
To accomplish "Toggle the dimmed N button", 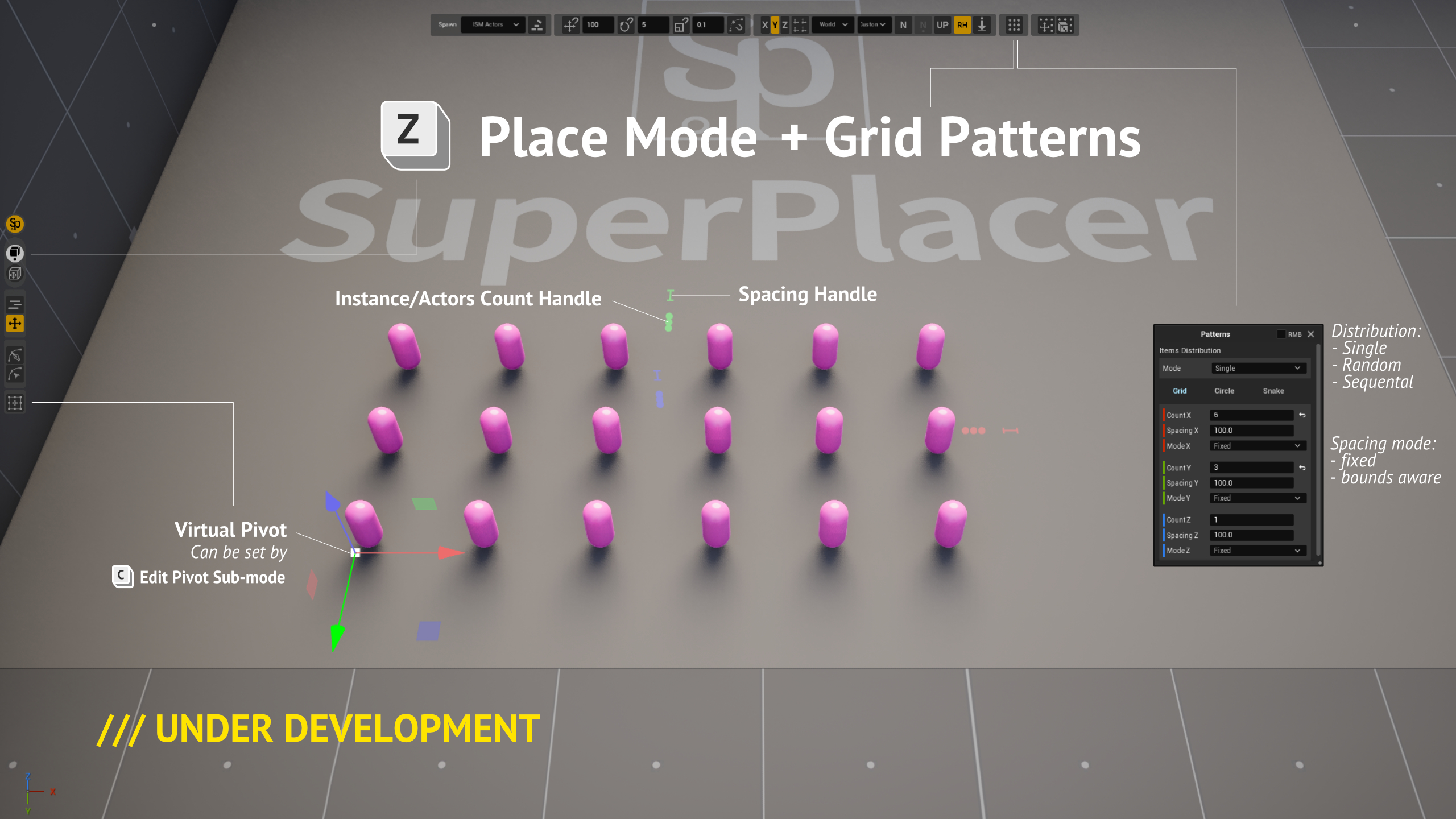I will [x=923, y=24].
